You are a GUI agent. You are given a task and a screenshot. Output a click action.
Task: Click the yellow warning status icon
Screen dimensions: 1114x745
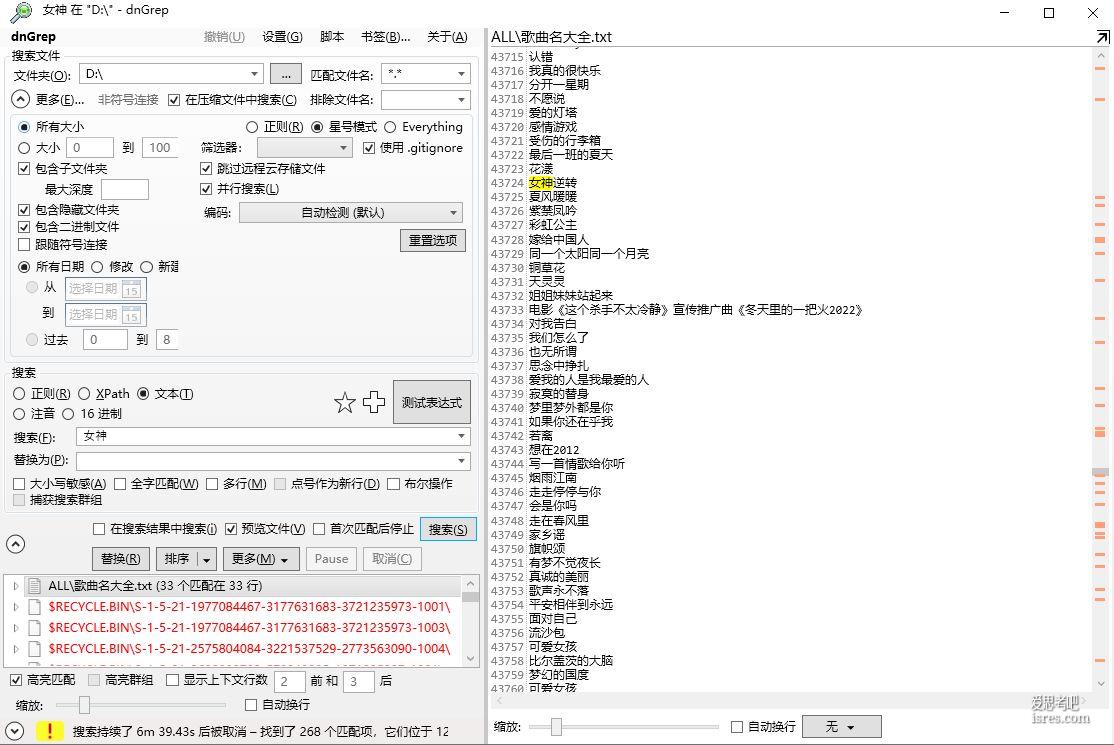pyautogui.click(x=49, y=731)
